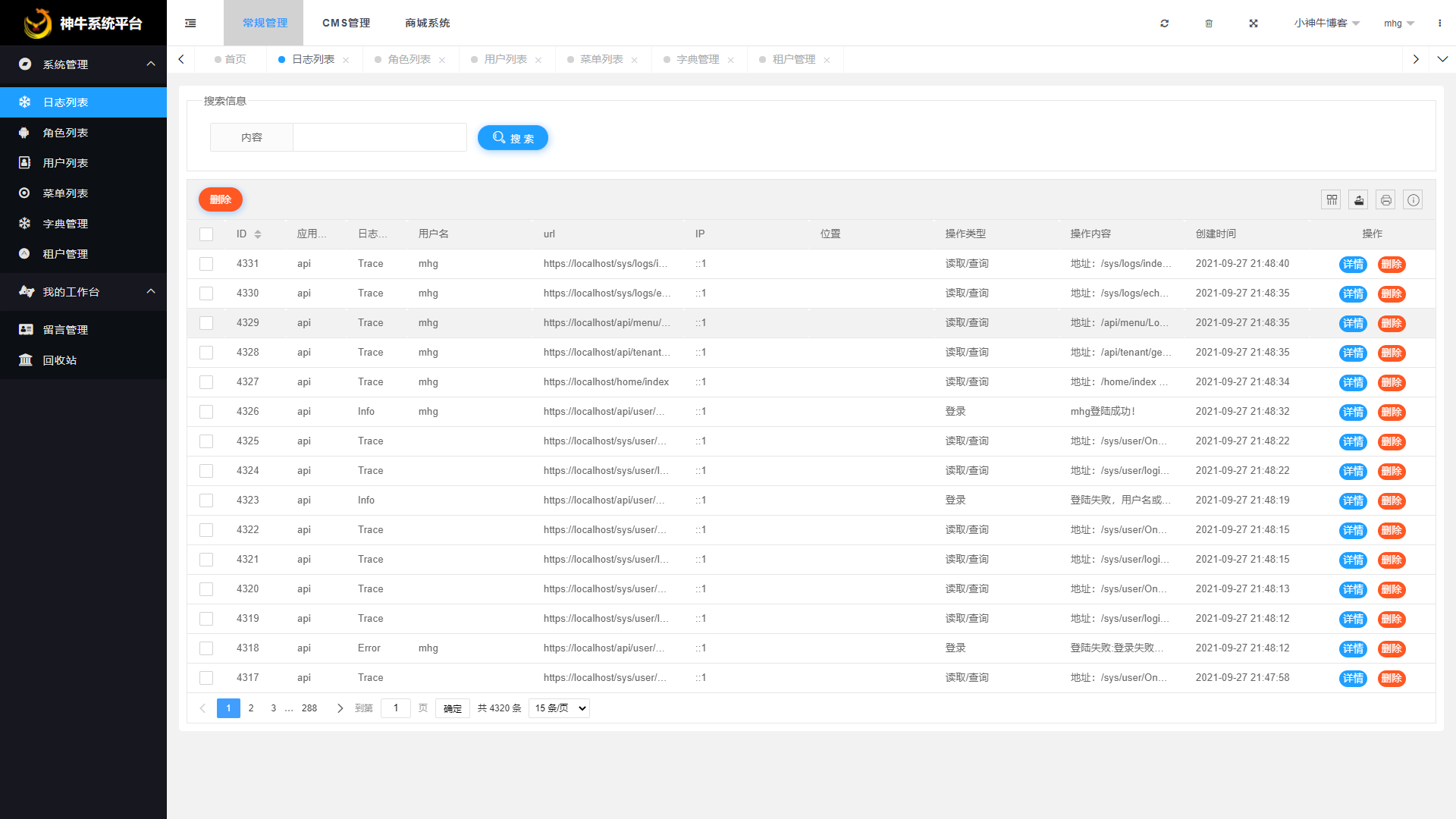Image resolution: width=1456 pixels, height=819 pixels.
Task: Print the log table via the printer icon
Action: [x=1385, y=199]
